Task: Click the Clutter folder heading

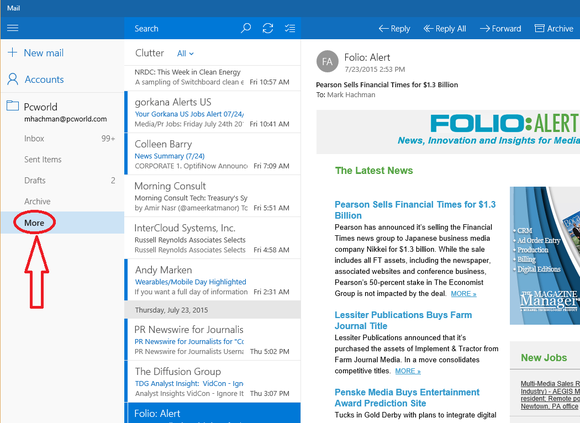Action: pyautogui.click(x=149, y=53)
